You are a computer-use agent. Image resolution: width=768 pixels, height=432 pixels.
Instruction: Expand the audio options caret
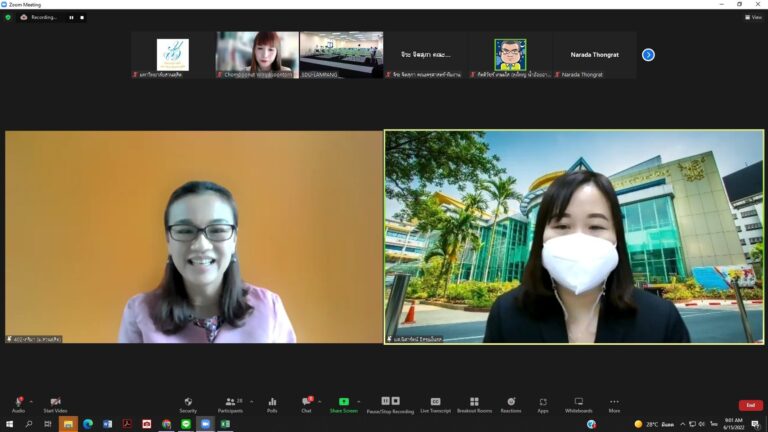[31, 401]
